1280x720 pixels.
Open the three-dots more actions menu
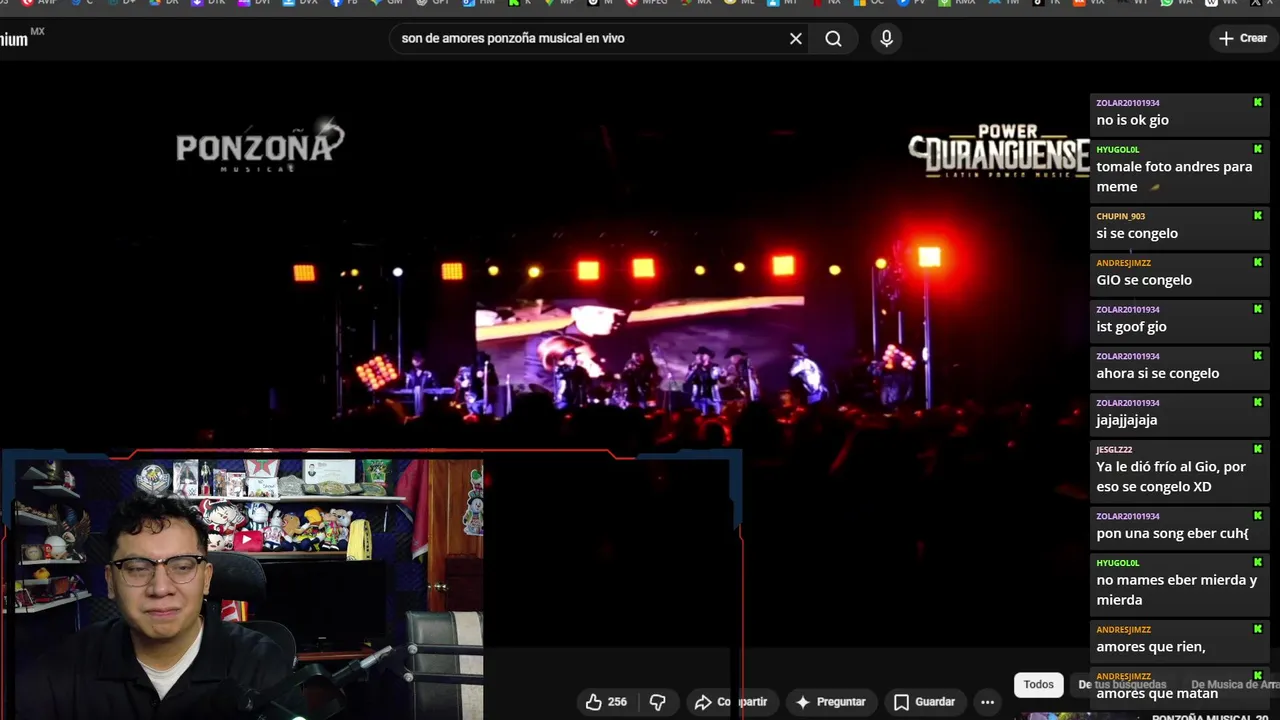[987, 702]
